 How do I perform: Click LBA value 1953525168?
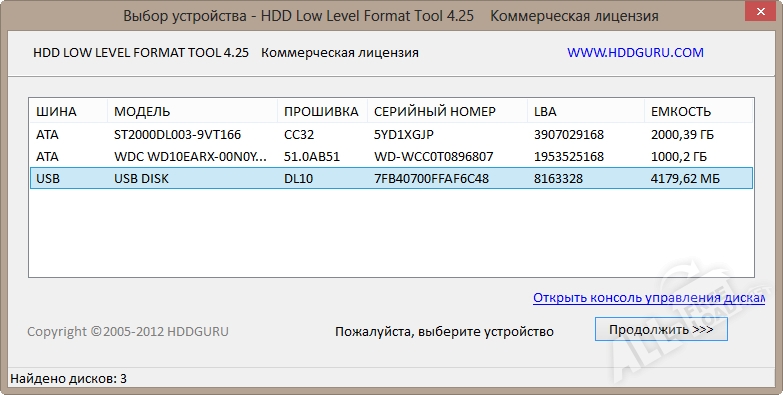pos(569,157)
